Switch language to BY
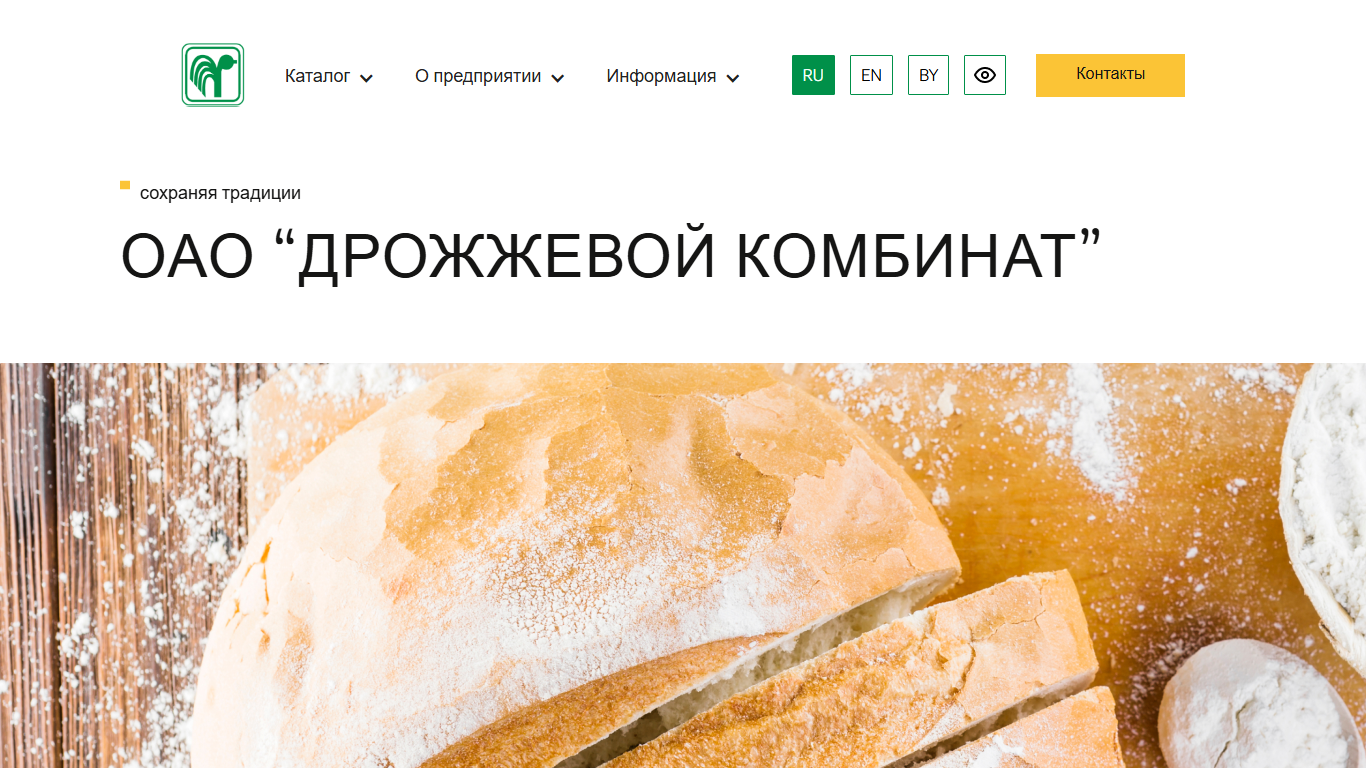Image resolution: width=1366 pixels, height=768 pixels. (x=928, y=75)
